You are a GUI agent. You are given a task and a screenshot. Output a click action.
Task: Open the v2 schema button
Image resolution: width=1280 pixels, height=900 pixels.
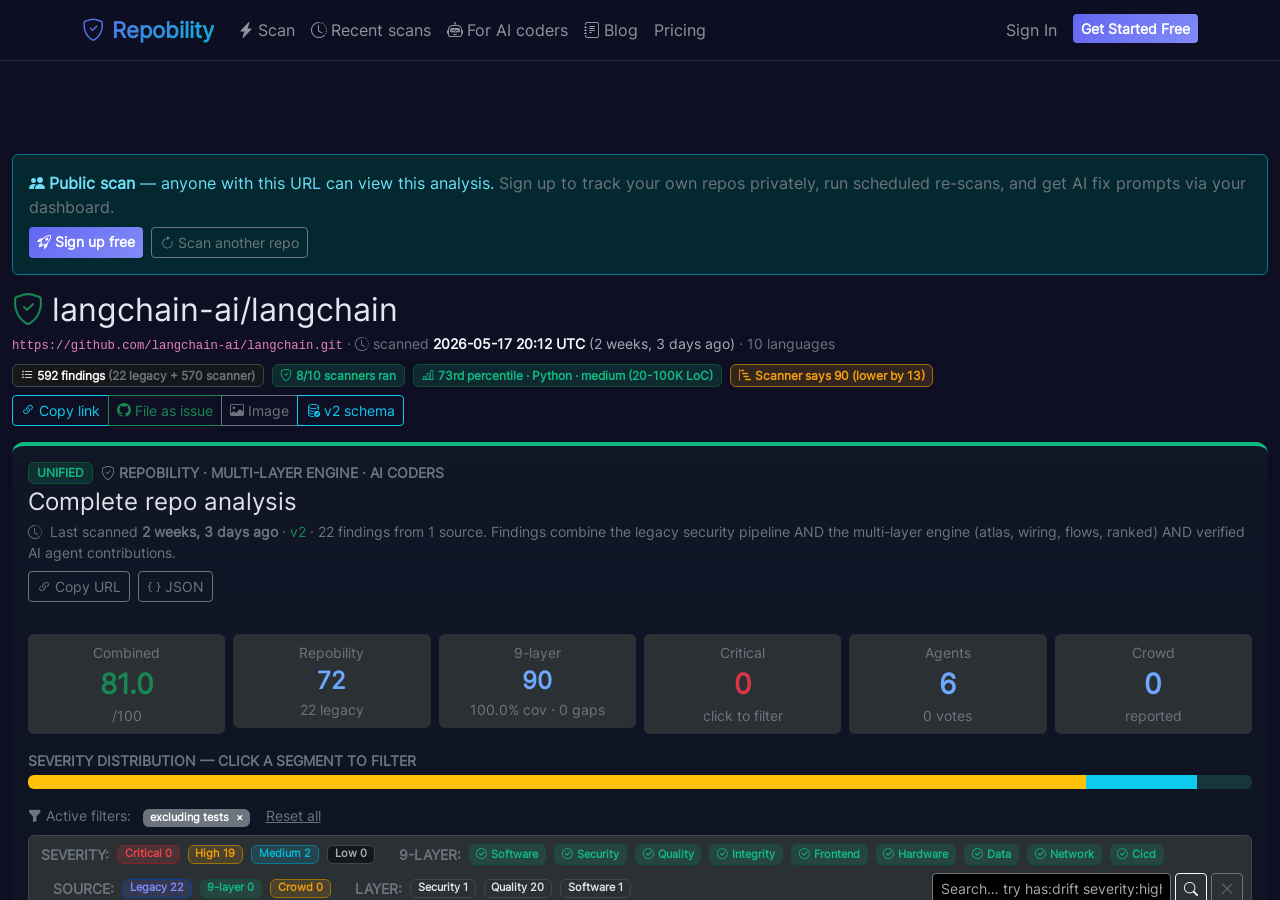[x=351, y=410]
